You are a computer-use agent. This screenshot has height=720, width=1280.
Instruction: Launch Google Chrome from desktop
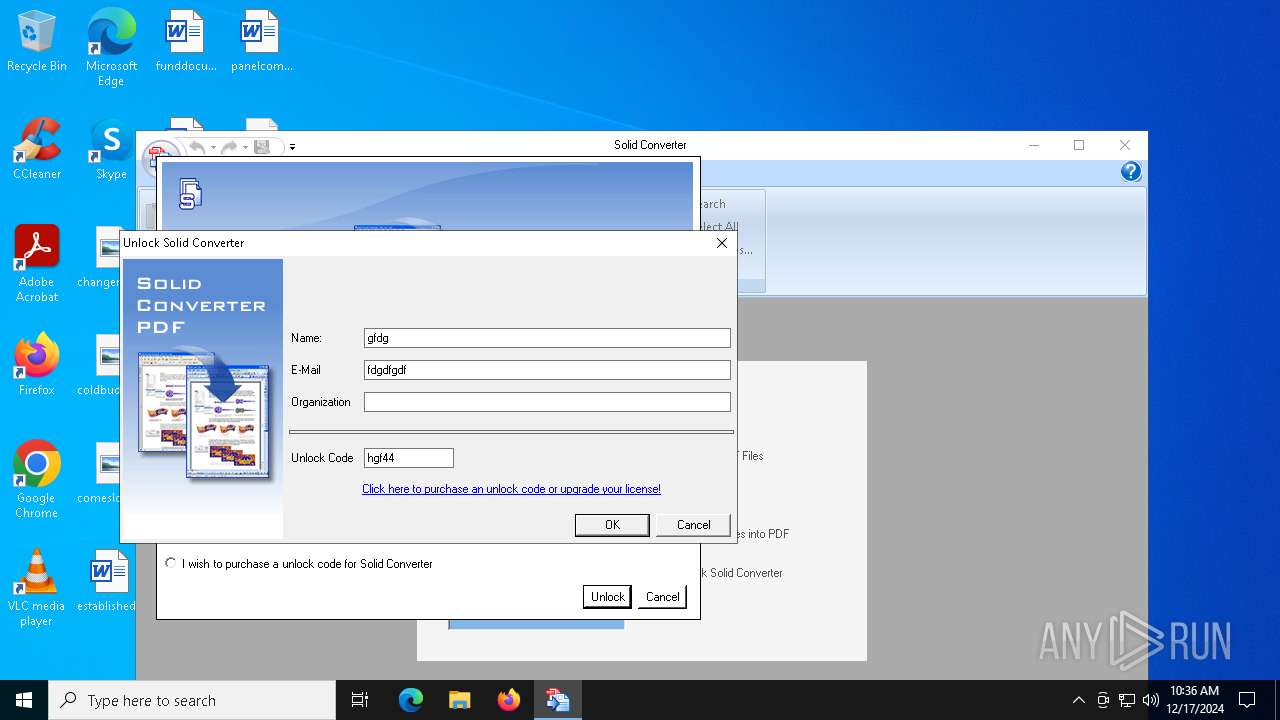(37, 480)
